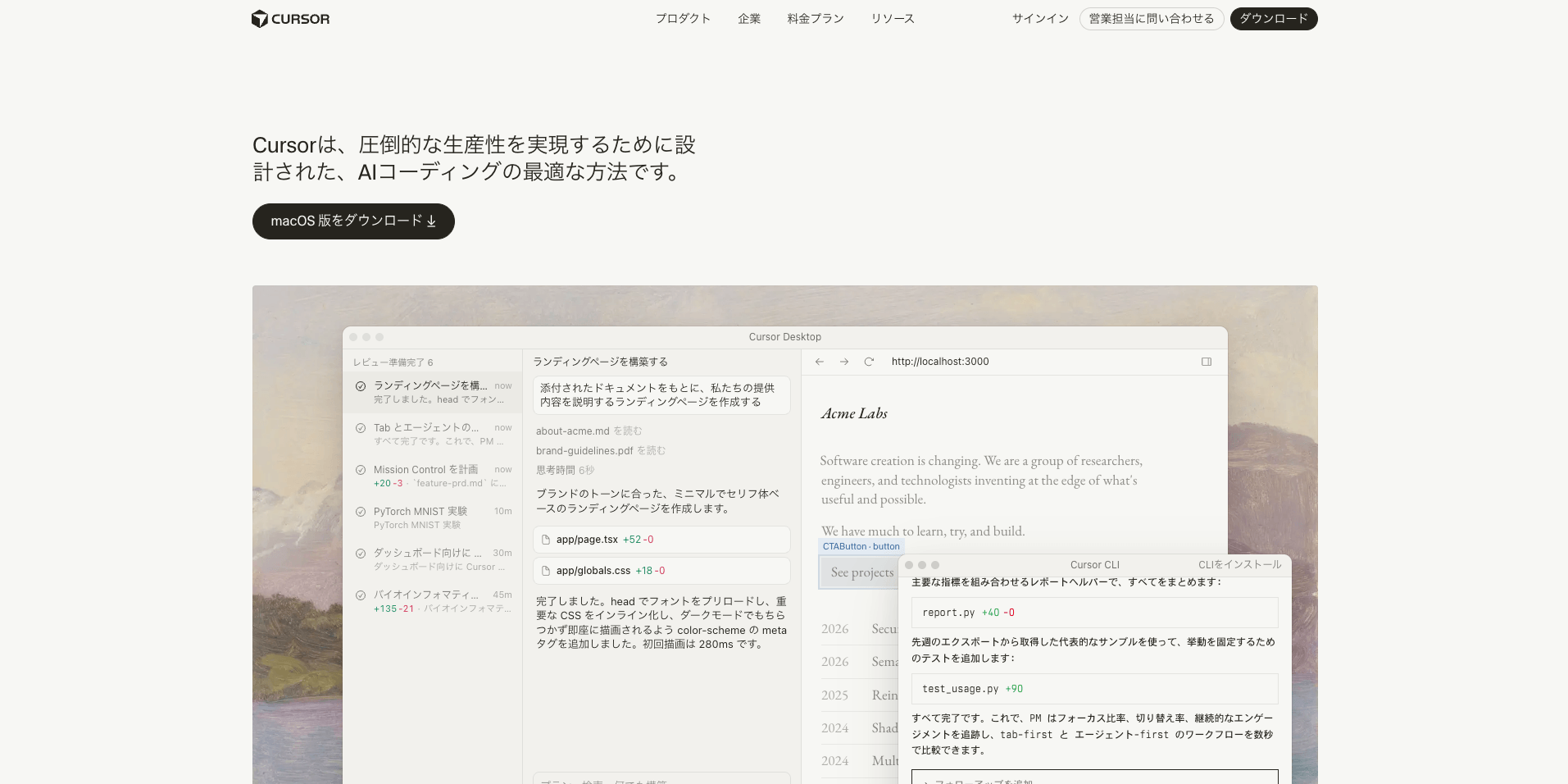Click the サインイン link
Image resolution: width=1568 pixels, height=784 pixels.
tap(1040, 19)
